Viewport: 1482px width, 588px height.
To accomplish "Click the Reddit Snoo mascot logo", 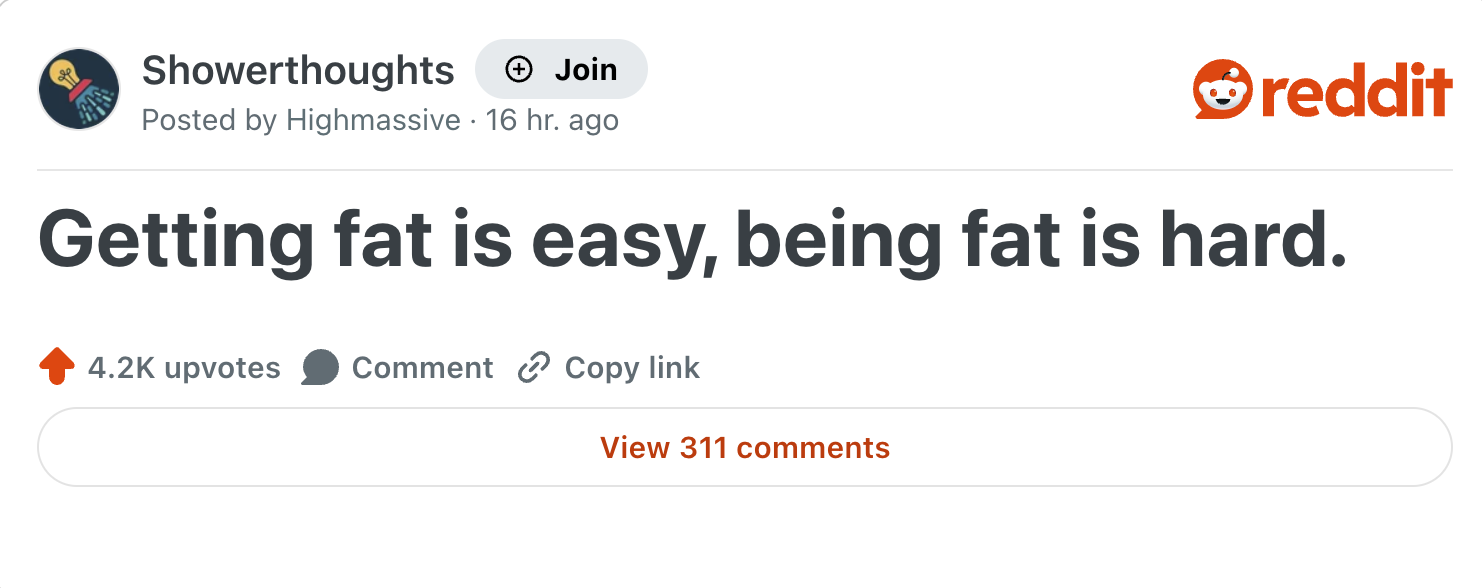I will (x=1222, y=91).
